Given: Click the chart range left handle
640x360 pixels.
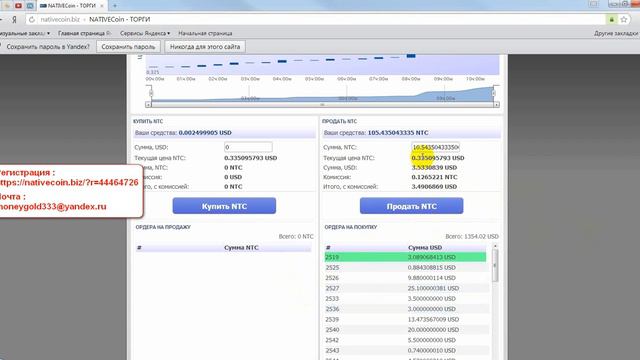Looking at the screenshot, I should (150, 94).
